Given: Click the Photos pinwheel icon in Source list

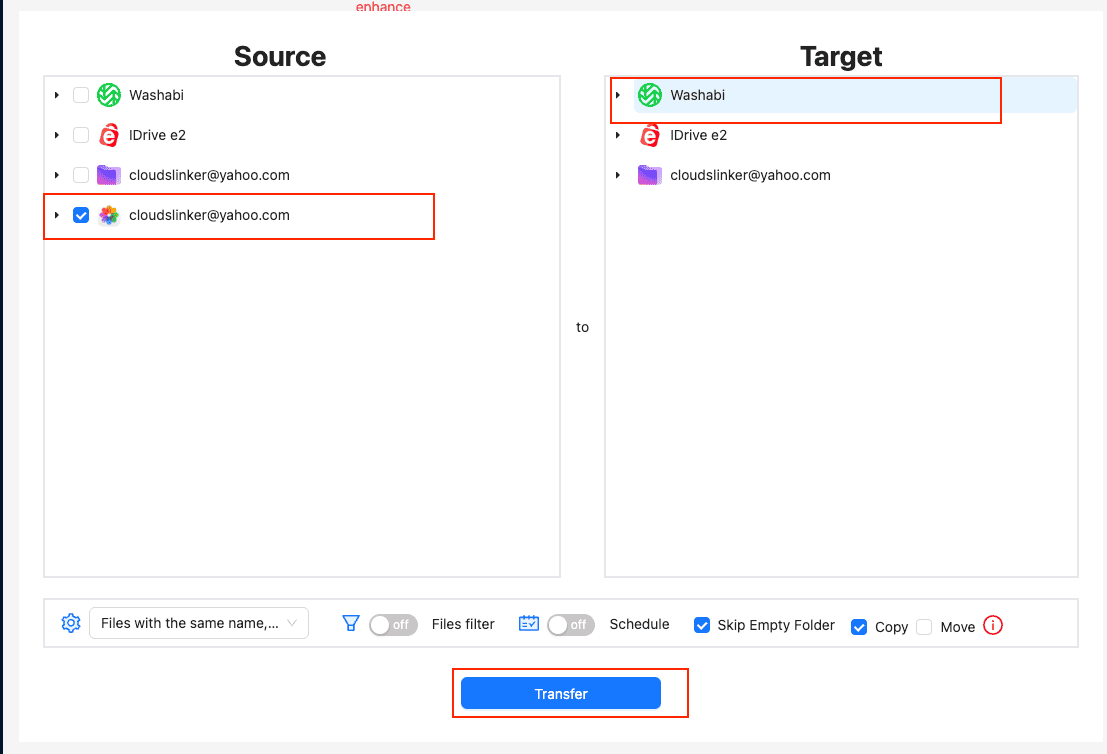Looking at the screenshot, I should pos(109,216).
